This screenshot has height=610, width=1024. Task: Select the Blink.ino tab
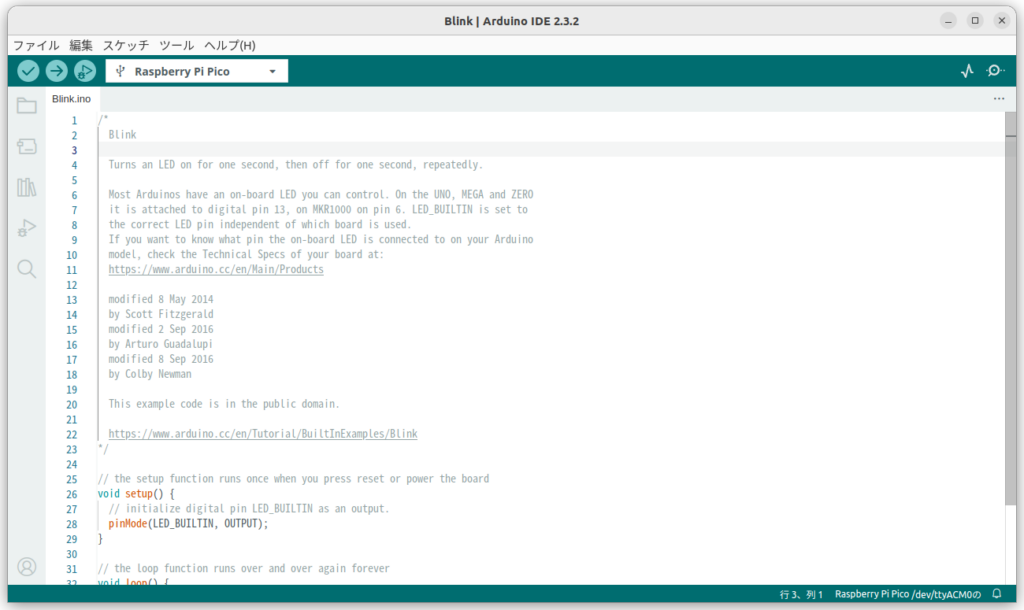coord(72,99)
